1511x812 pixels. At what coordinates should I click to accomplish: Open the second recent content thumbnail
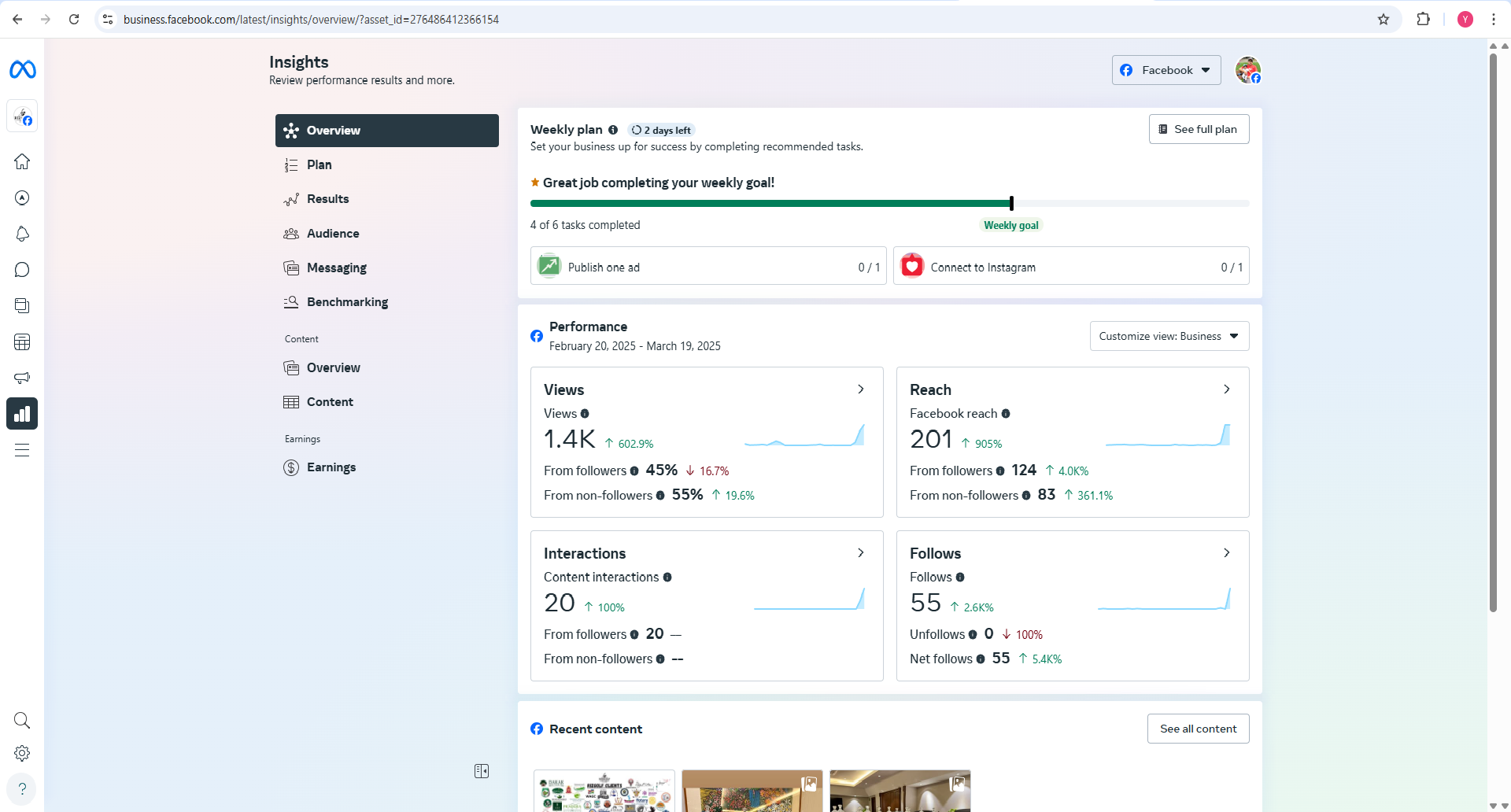752,791
